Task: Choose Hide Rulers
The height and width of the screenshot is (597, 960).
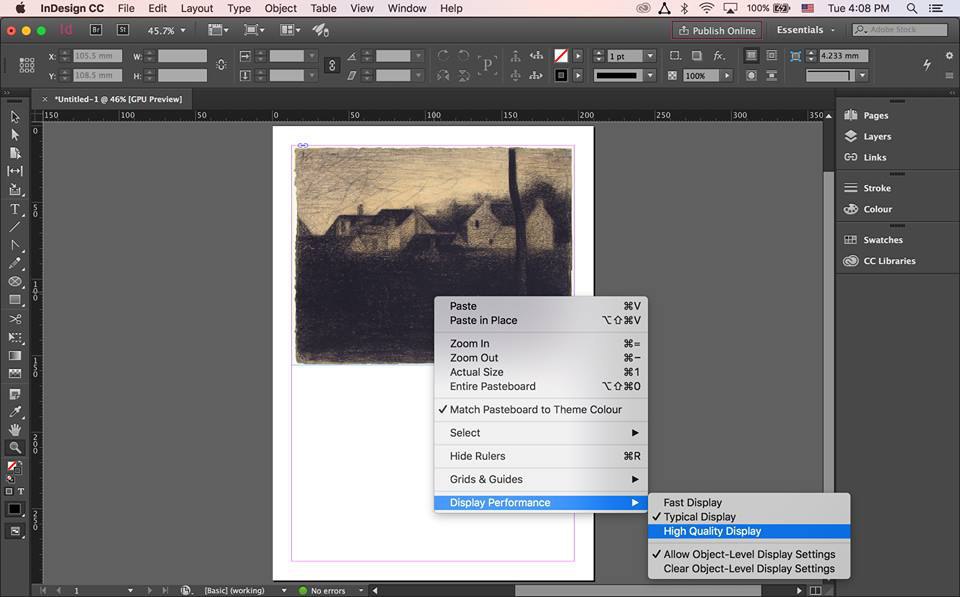Action: click(541, 456)
